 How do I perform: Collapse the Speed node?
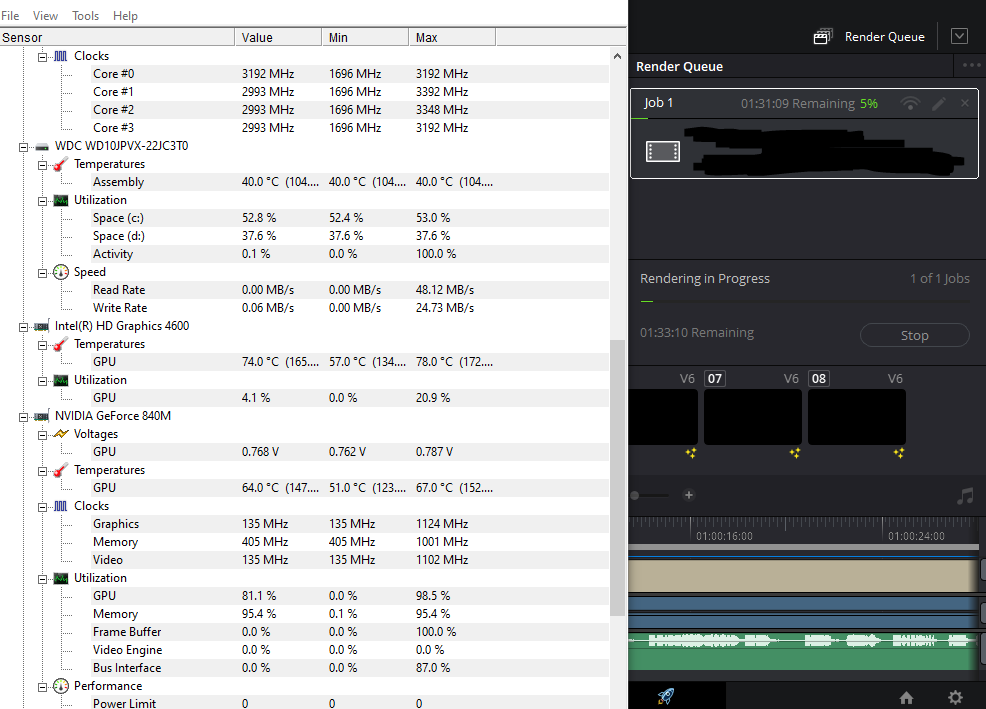pyautogui.click(x=42, y=273)
